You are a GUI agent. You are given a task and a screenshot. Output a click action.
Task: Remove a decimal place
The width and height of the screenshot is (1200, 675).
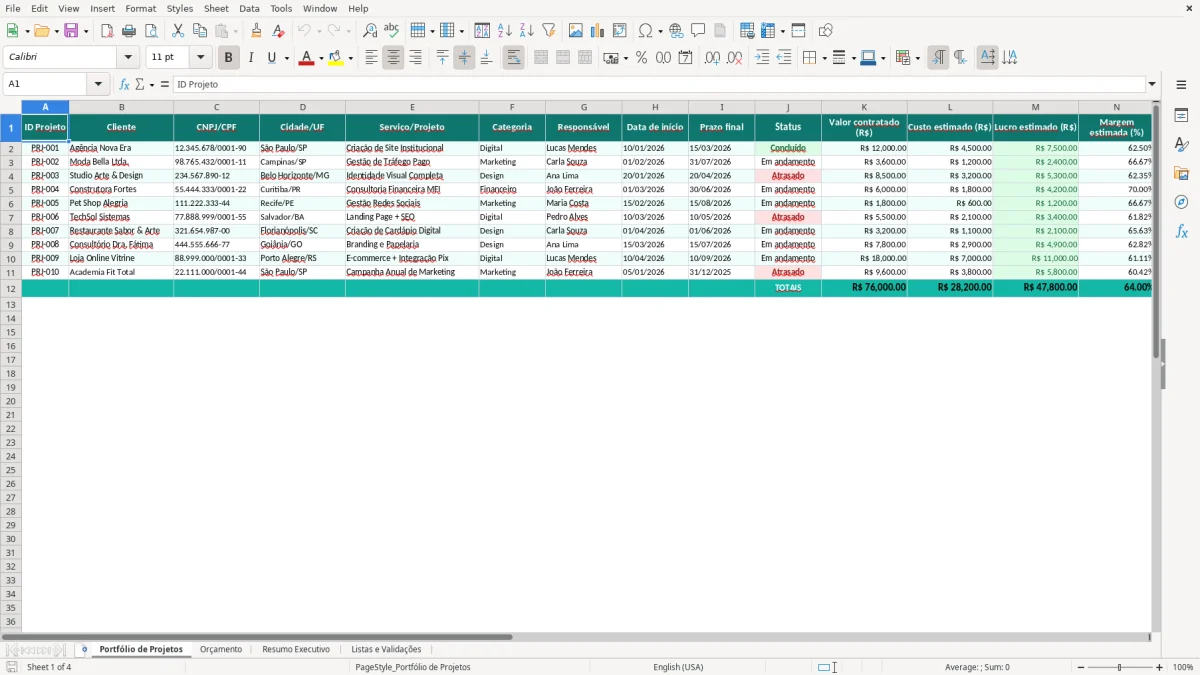[735, 58]
